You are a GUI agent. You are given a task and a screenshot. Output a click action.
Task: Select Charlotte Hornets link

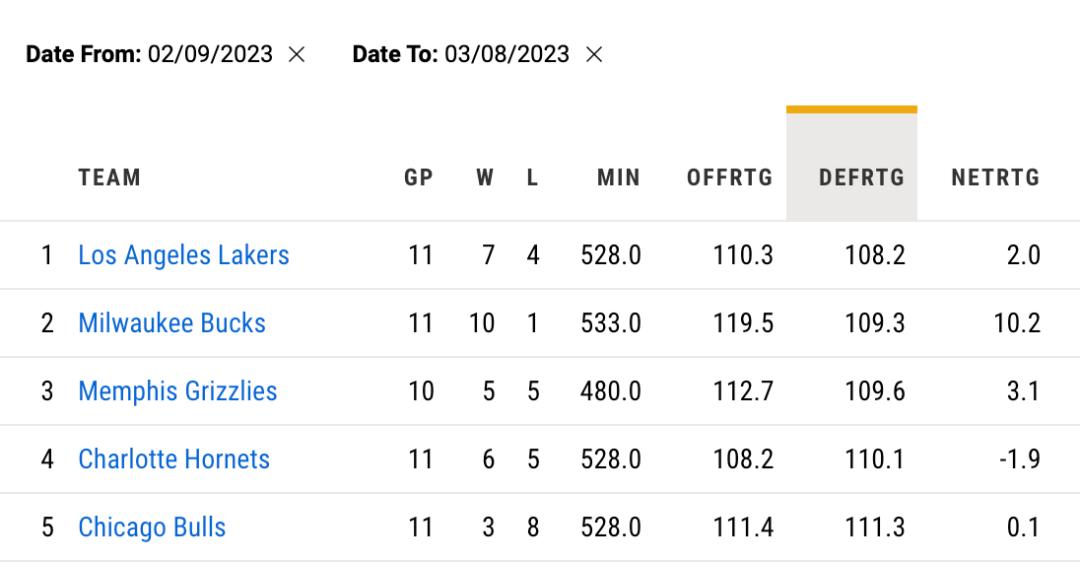coord(174,459)
